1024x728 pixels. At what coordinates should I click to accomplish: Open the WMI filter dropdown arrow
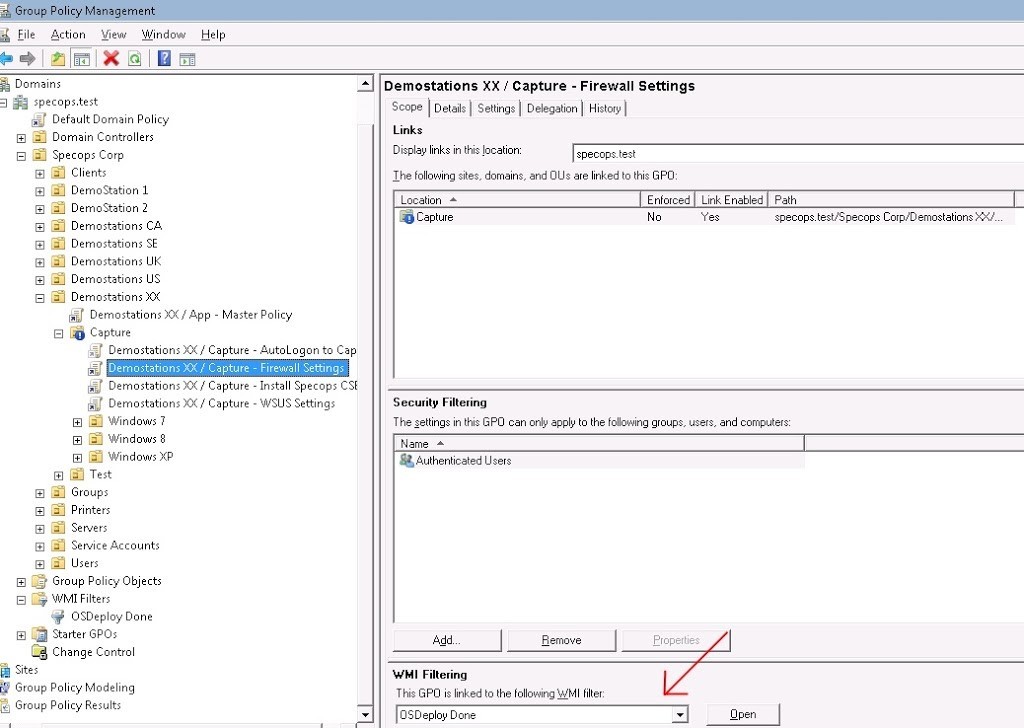point(680,714)
